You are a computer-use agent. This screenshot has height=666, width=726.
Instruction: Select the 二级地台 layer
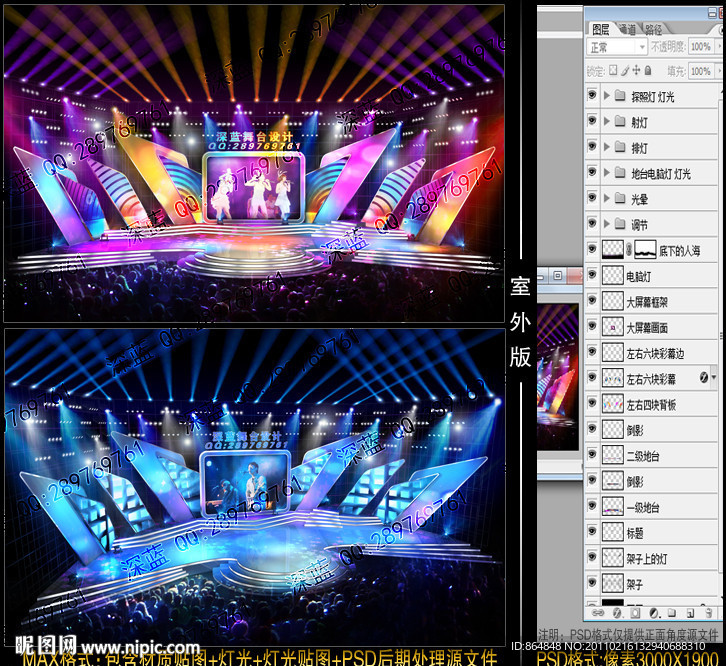tap(646, 456)
